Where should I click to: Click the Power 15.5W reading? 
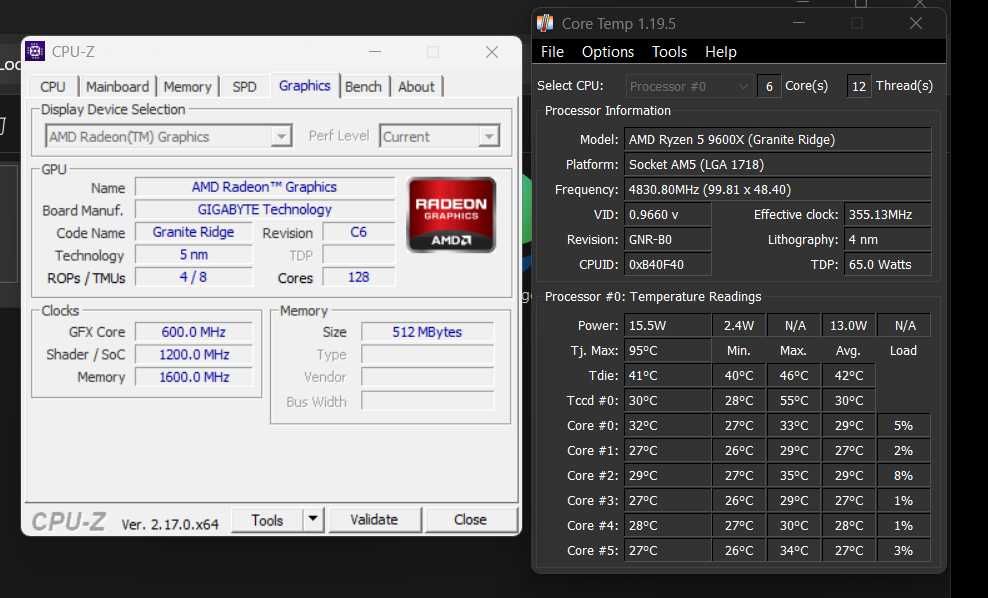tap(668, 326)
